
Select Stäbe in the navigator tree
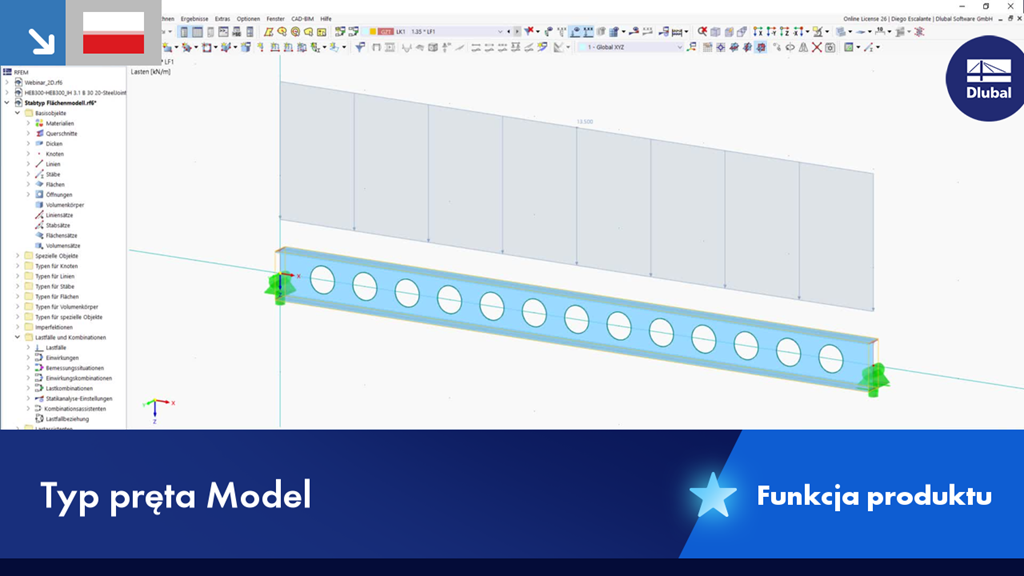pyautogui.click(x=53, y=174)
